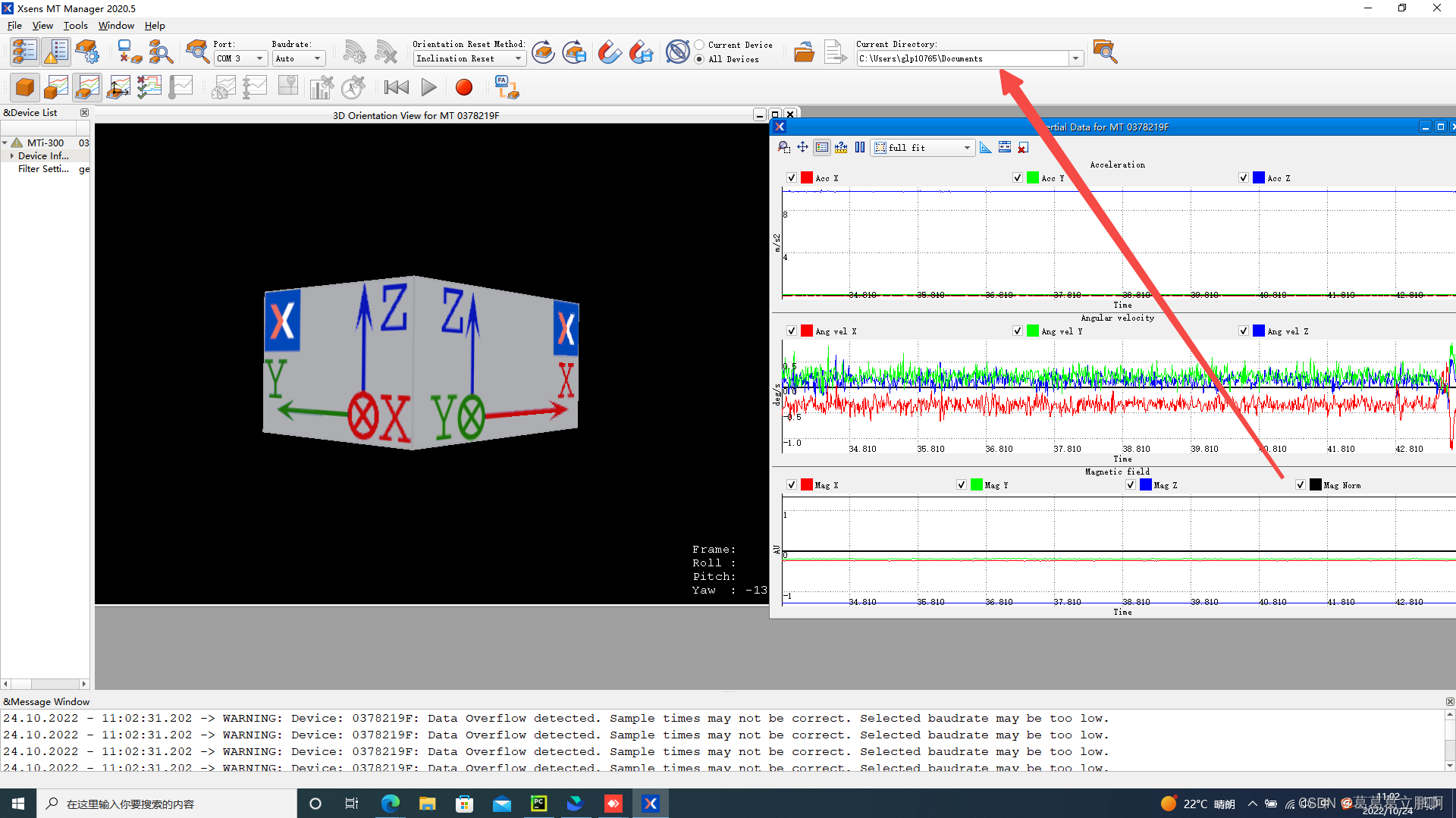Toggle legend display in the inertial data window
The image size is (1456, 818).
pos(822,147)
